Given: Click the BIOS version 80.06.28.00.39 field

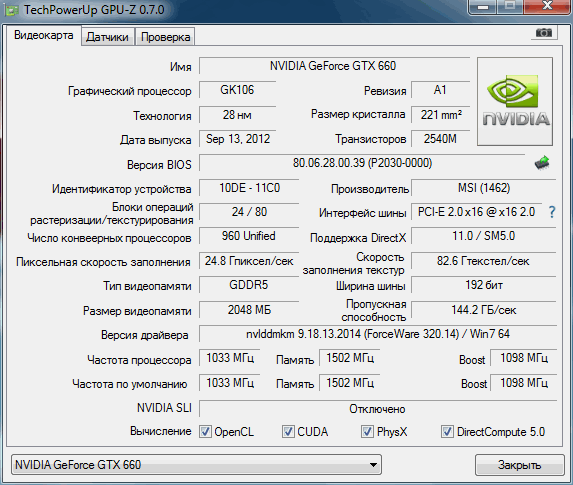Looking at the screenshot, I should (362, 163).
